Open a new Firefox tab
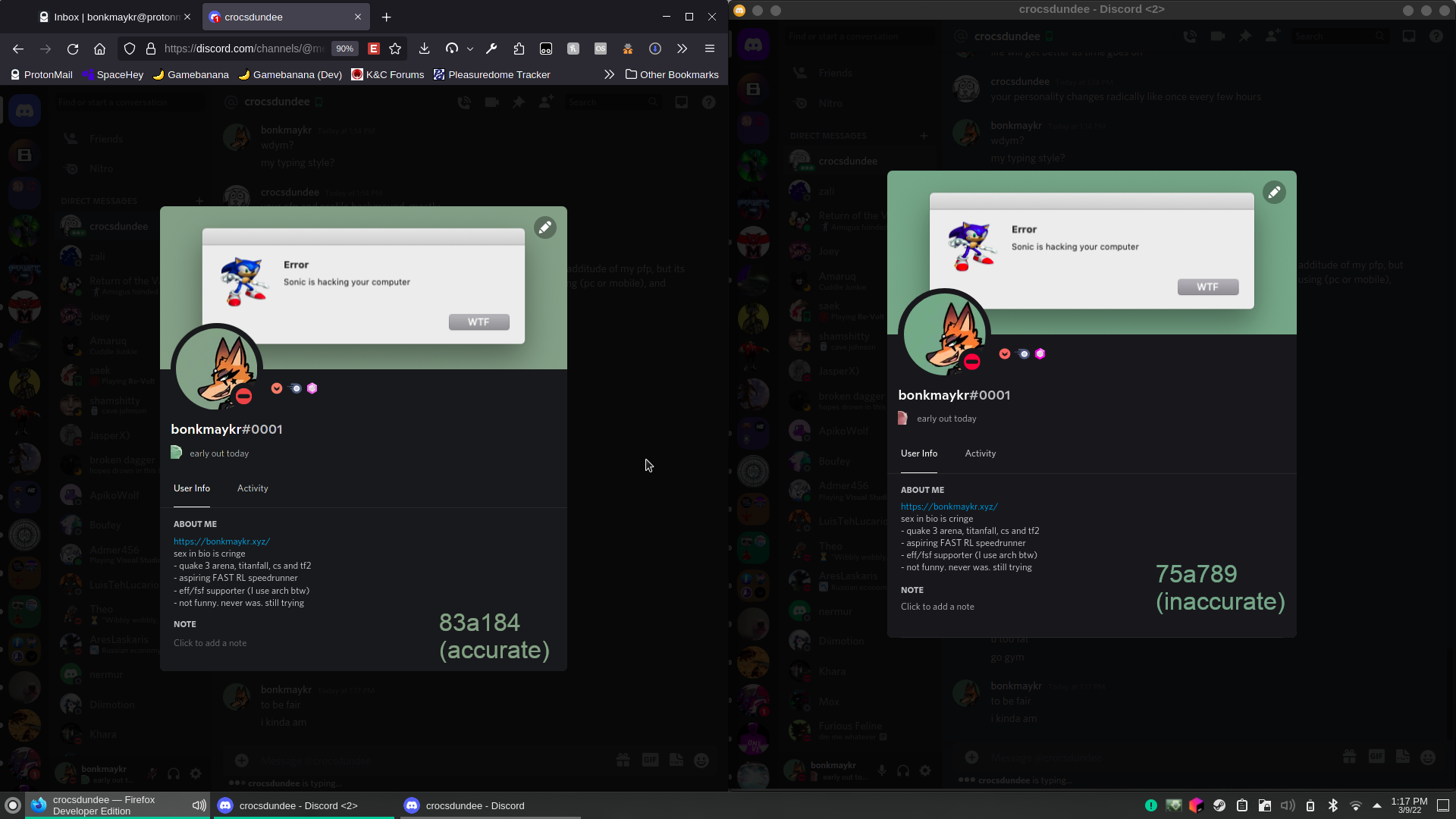This screenshot has width=1456, height=819. [x=386, y=17]
